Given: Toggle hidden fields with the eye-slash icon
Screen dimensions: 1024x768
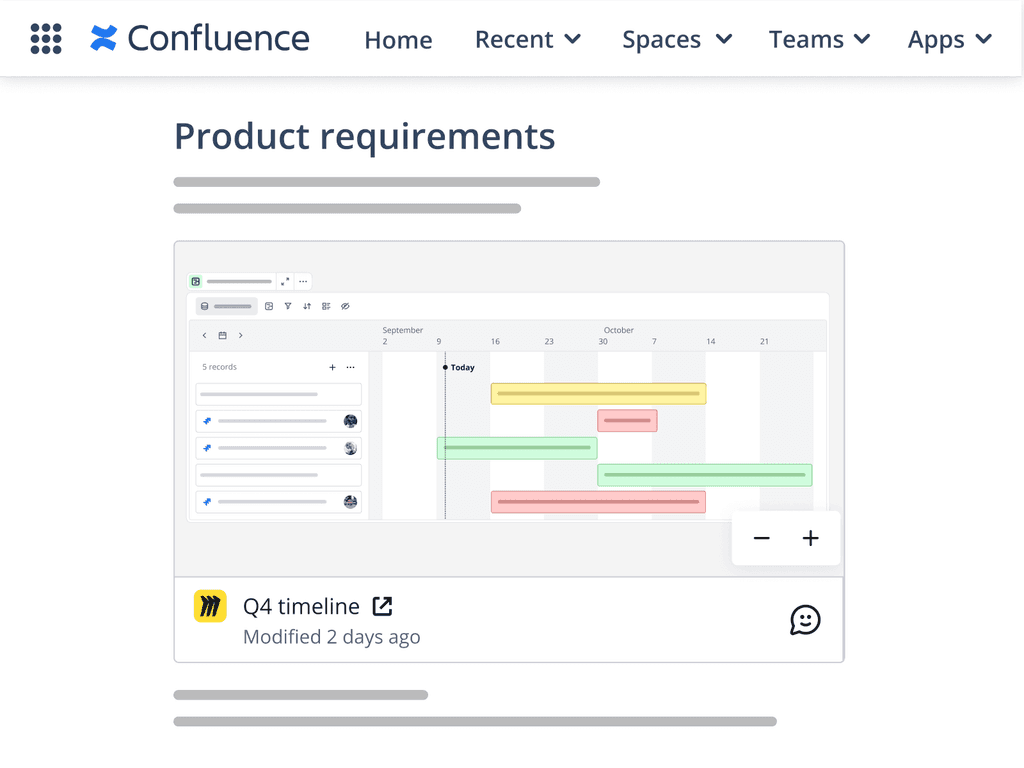Looking at the screenshot, I should click(x=345, y=306).
